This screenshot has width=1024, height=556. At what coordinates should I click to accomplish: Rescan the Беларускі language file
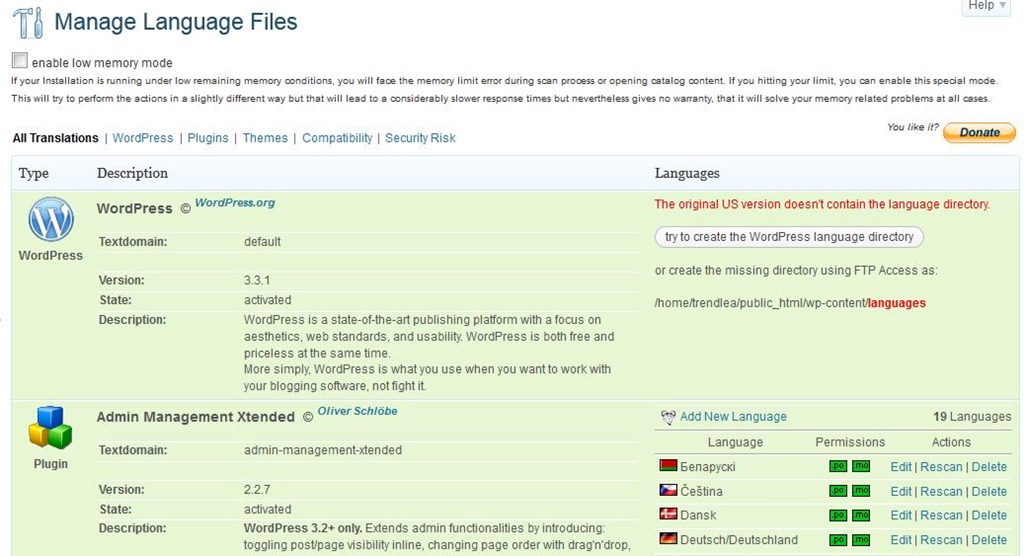941,466
